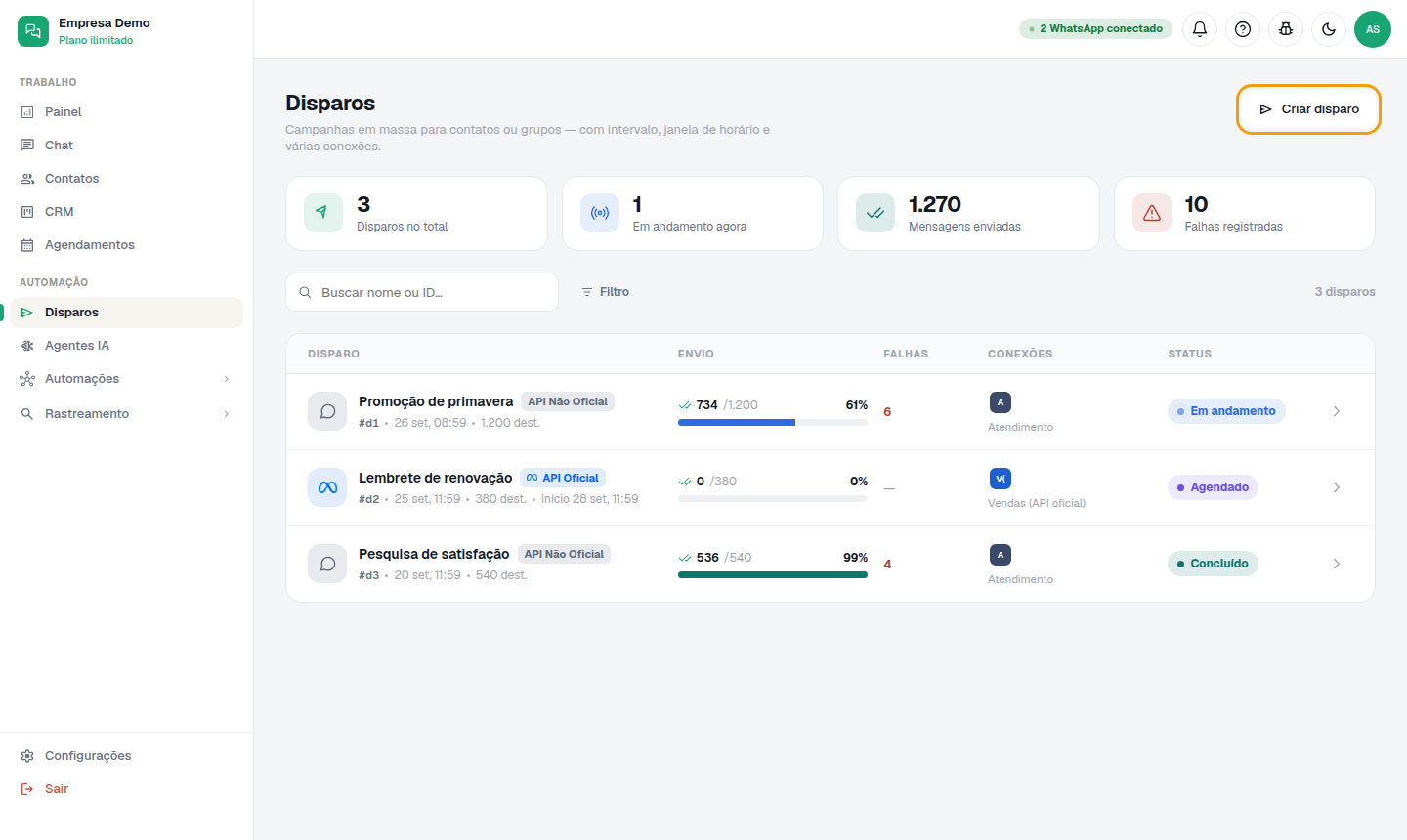Click the Empresa Demo logo icon
Image resolution: width=1407 pixels, height=840 pixels.
33,31
